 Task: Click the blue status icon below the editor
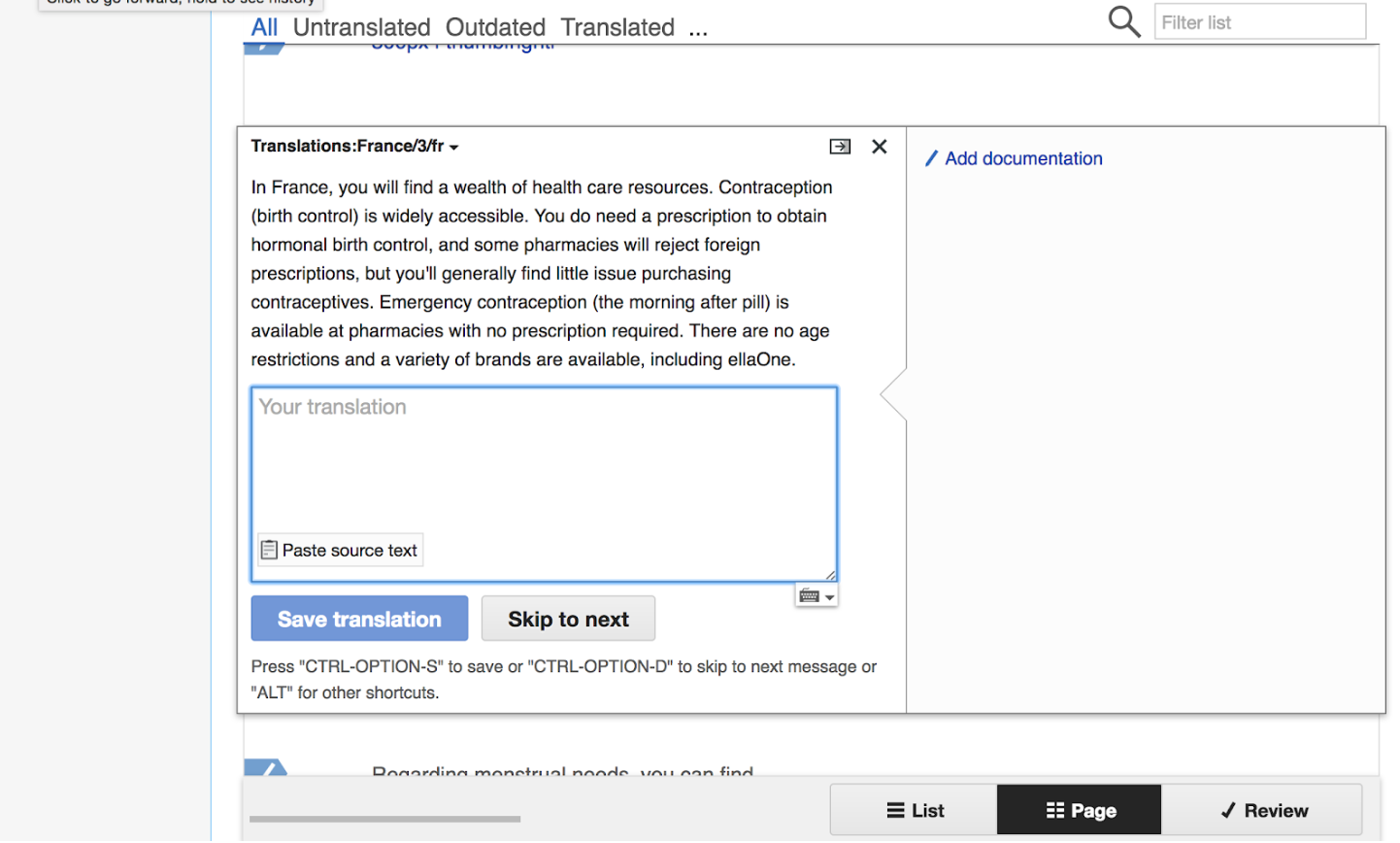tap(265, 767)
